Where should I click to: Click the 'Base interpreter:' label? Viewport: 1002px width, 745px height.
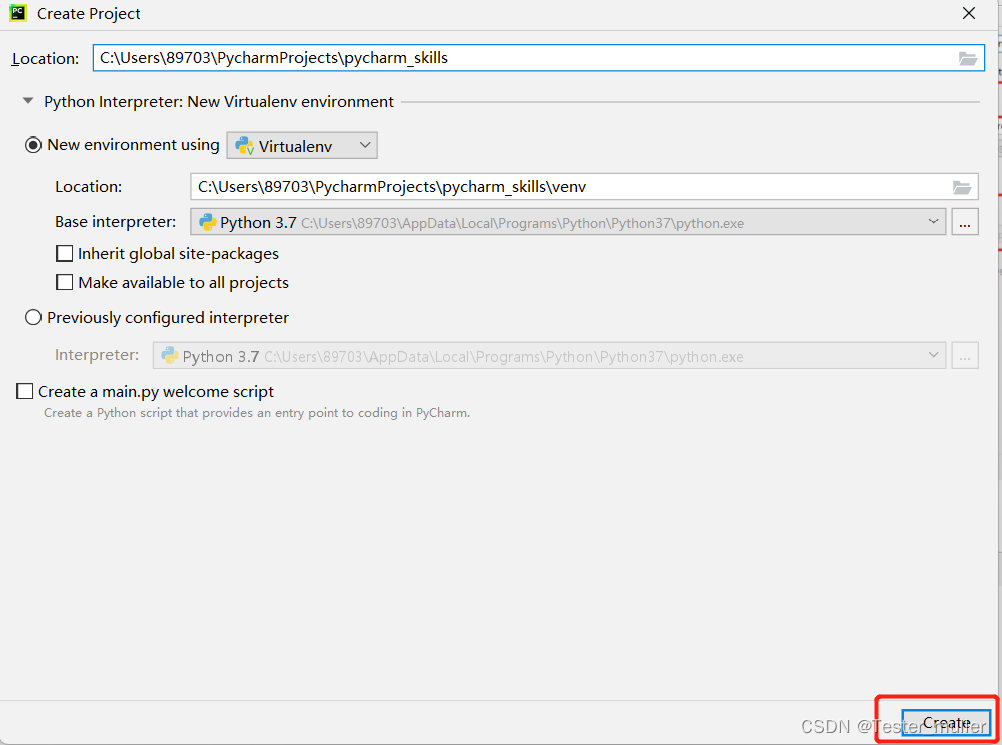[116, 222]
